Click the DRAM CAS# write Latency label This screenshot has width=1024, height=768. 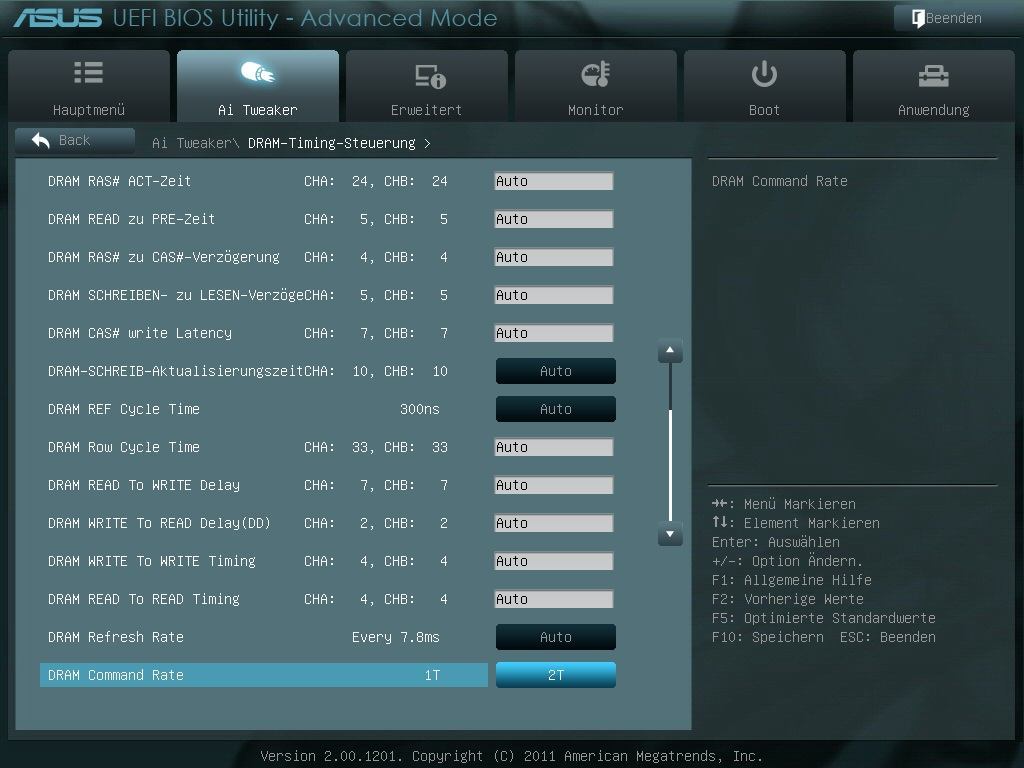(140, 333)
